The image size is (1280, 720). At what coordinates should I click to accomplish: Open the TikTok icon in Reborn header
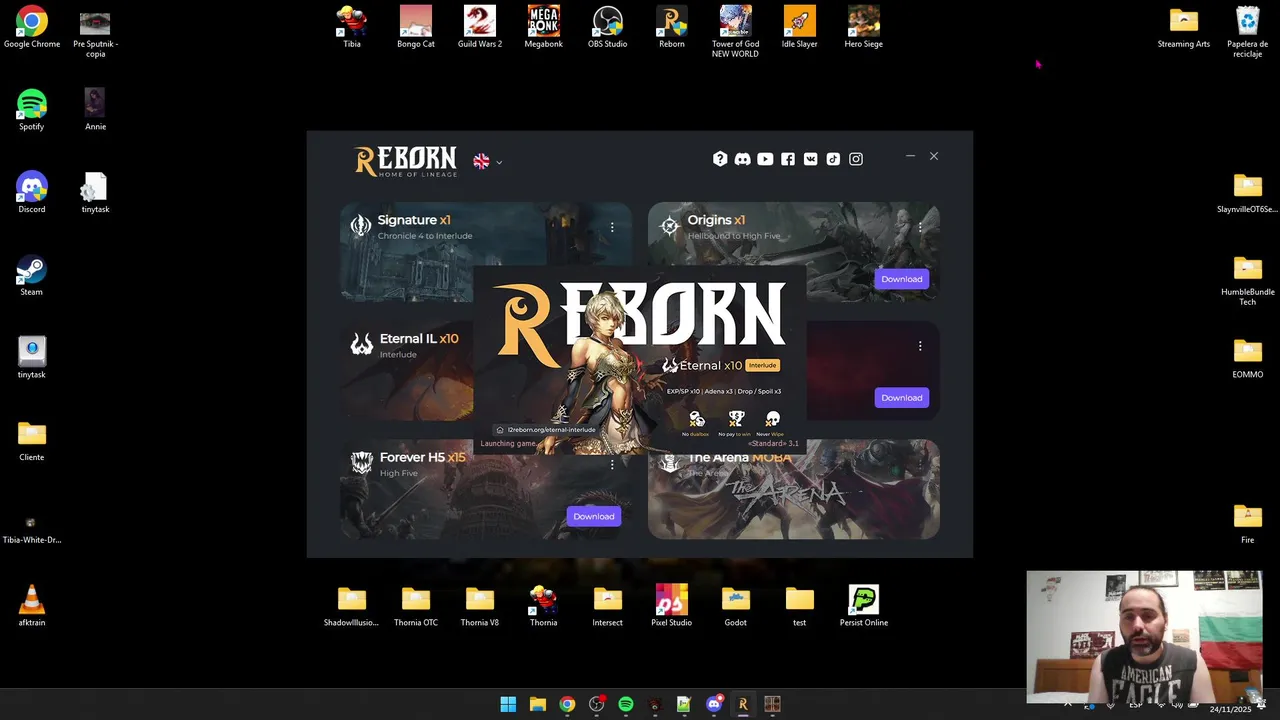click(x=833, y=159)
